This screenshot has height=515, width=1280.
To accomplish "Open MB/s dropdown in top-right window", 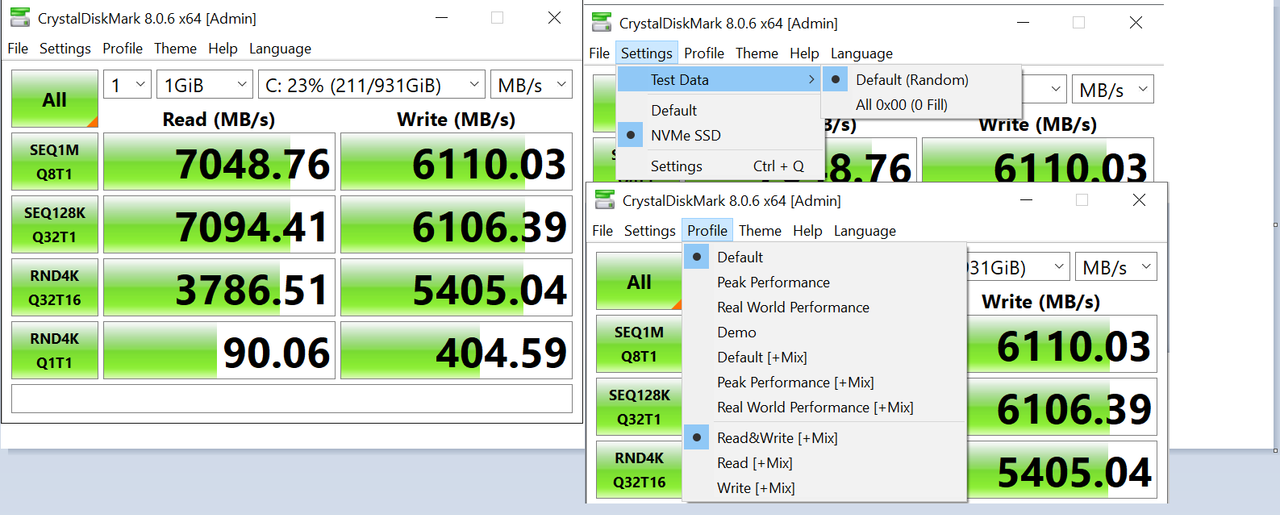I will tap(1114, 90).
